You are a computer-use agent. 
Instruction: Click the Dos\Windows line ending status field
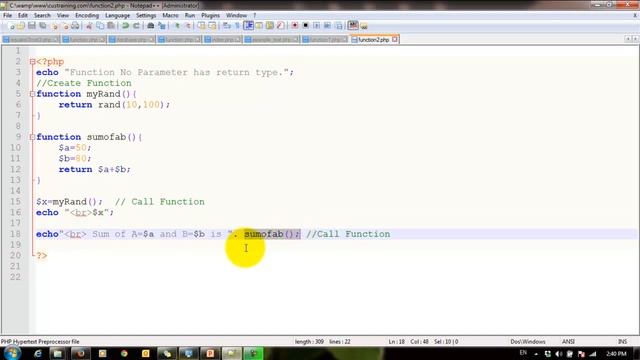pyautogui.click(x=528, y=342)
